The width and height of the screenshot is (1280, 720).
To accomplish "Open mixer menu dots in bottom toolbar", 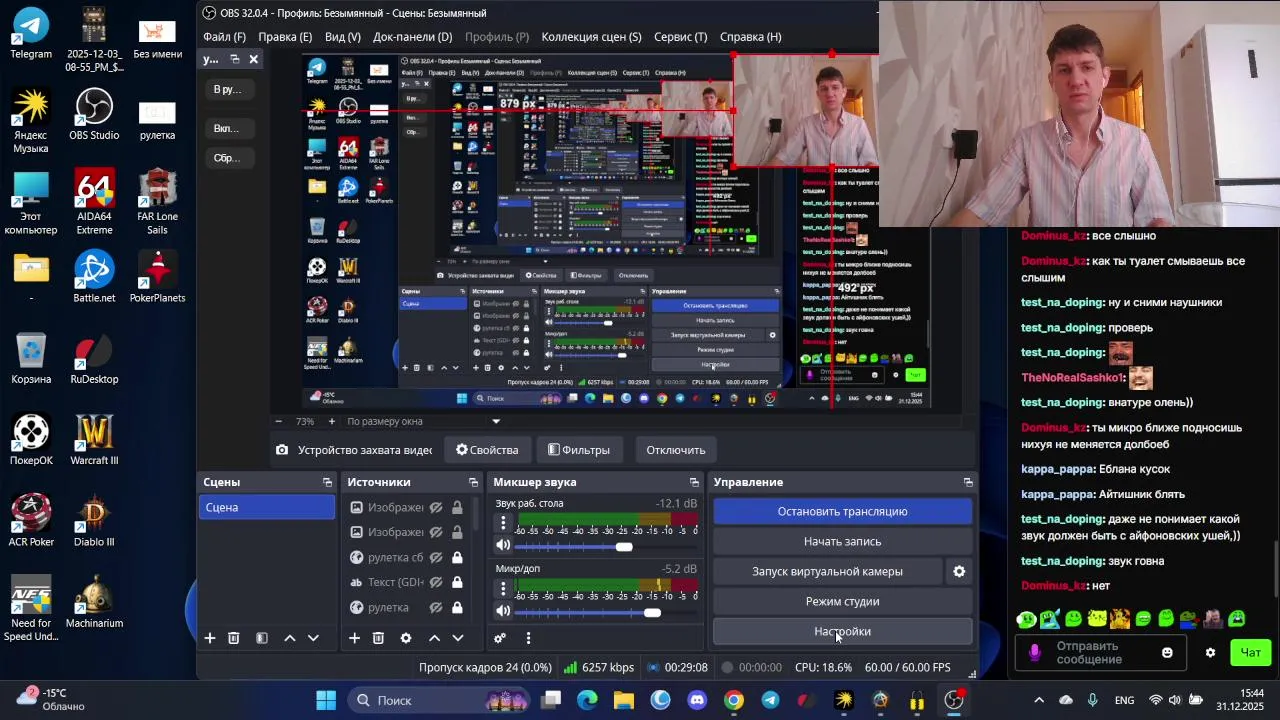I will coord(528,638).
